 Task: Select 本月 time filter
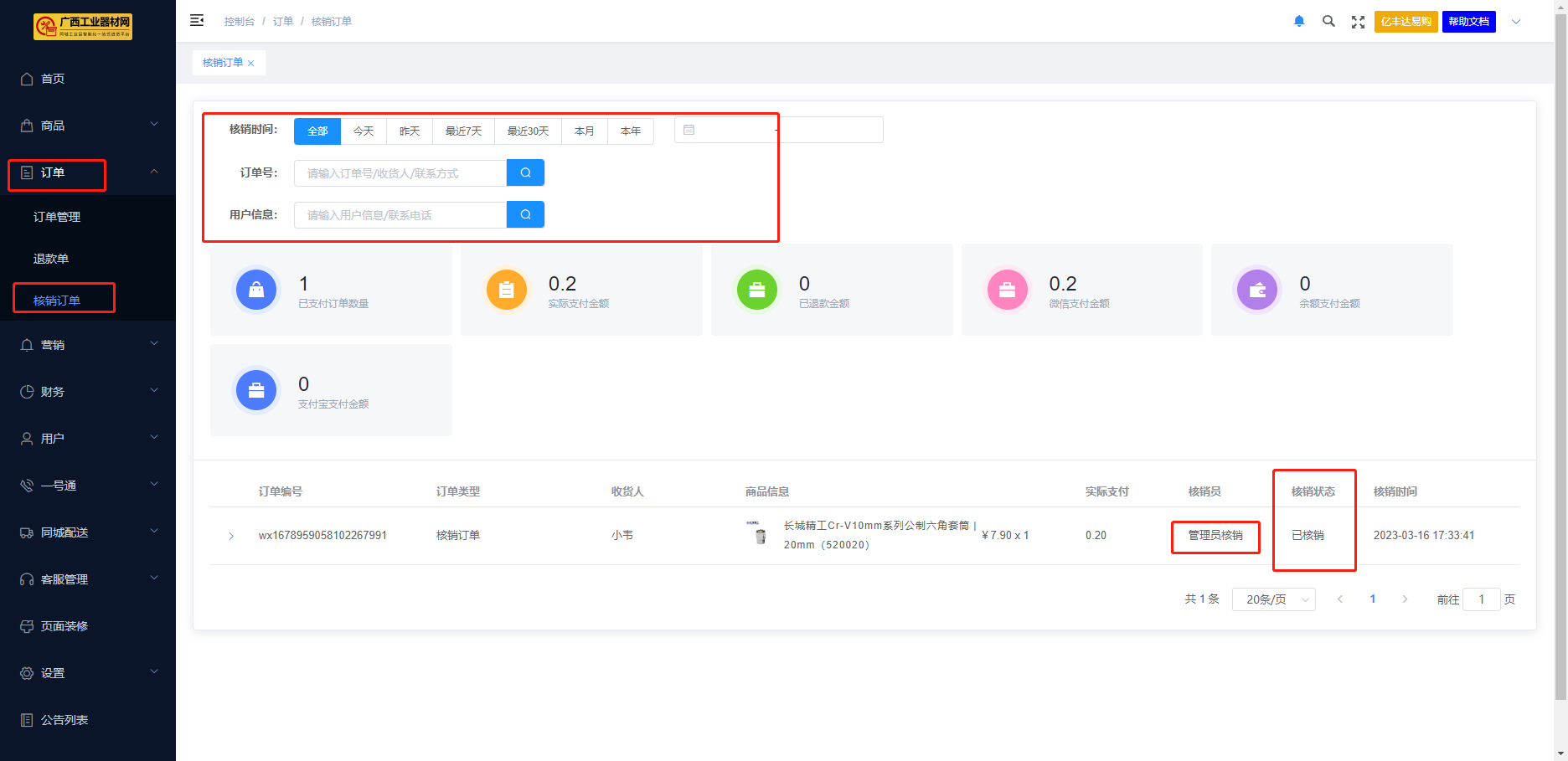(x=585, y=131)
